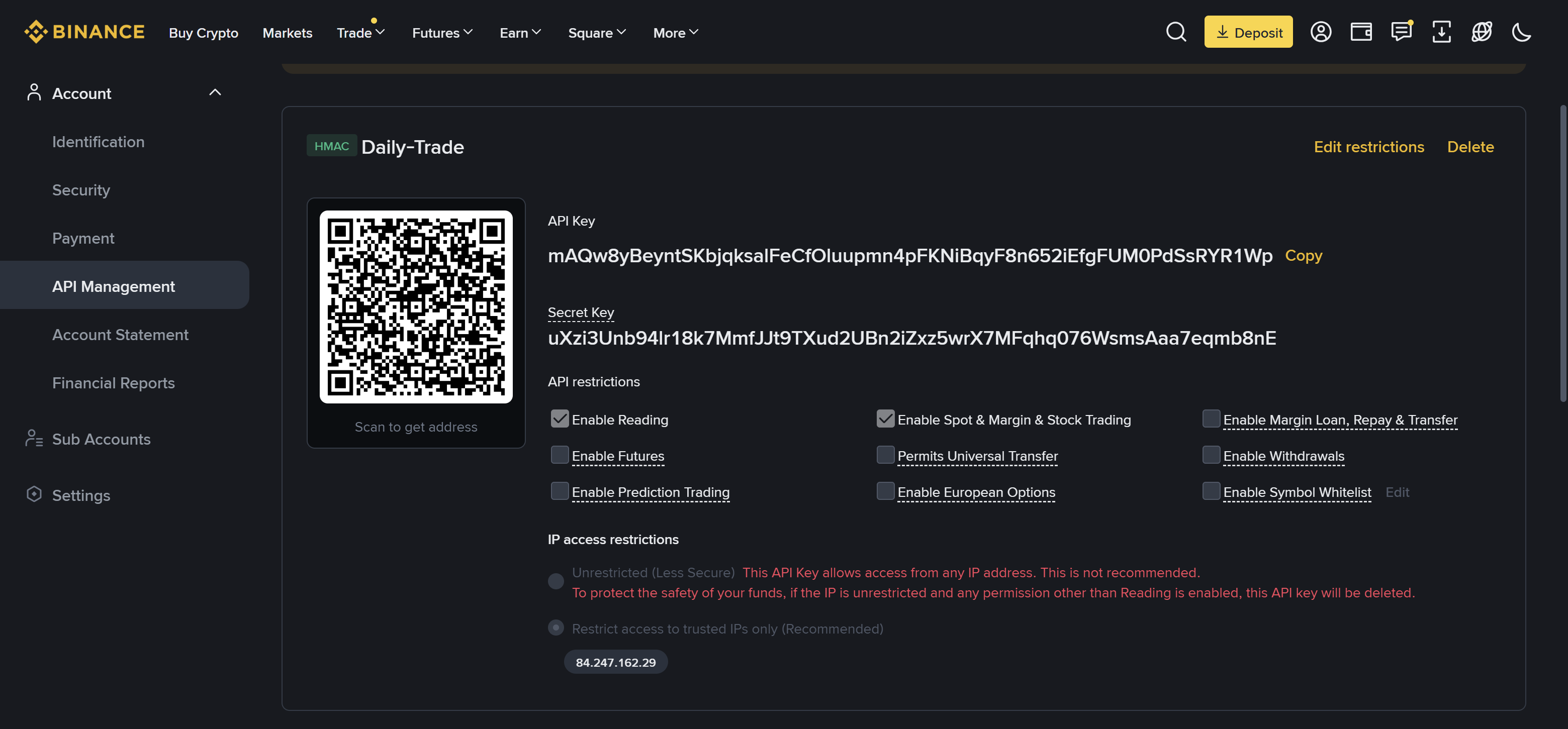Toggle dark mode moon icon
1568x729 pixels.
[1521, 32]
